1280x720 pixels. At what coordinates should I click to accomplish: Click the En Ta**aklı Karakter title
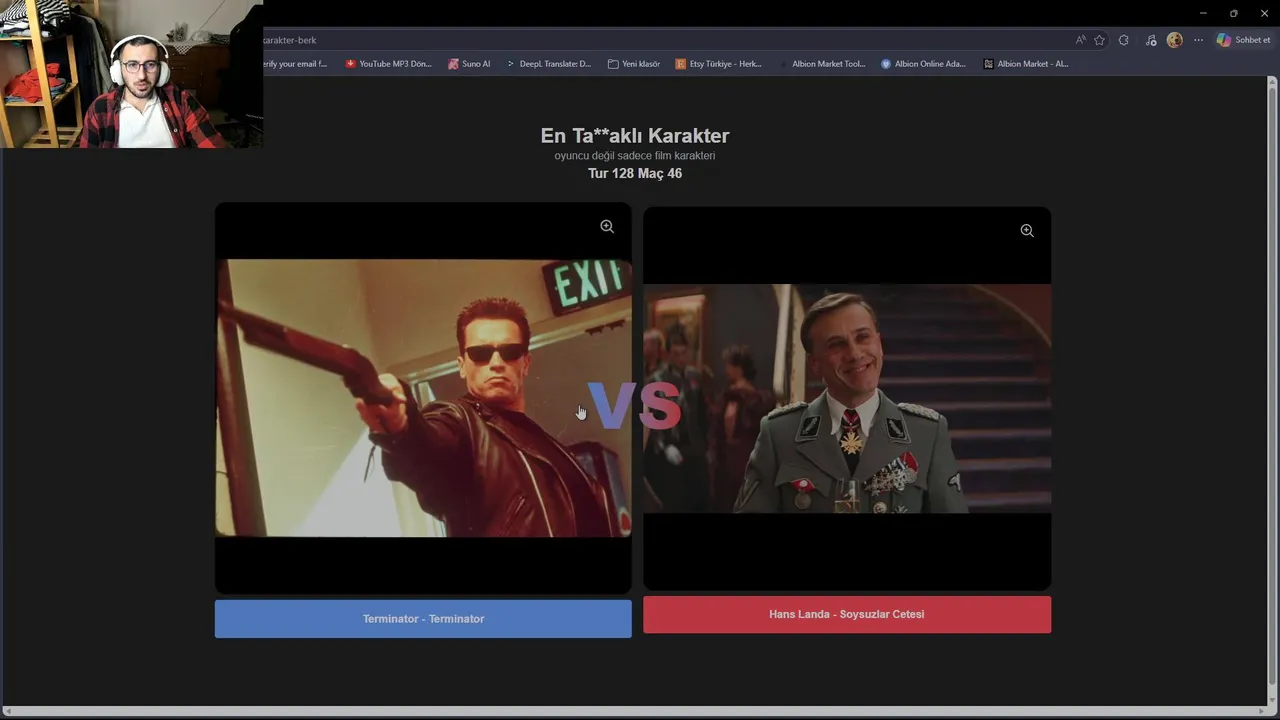point(635,136)
